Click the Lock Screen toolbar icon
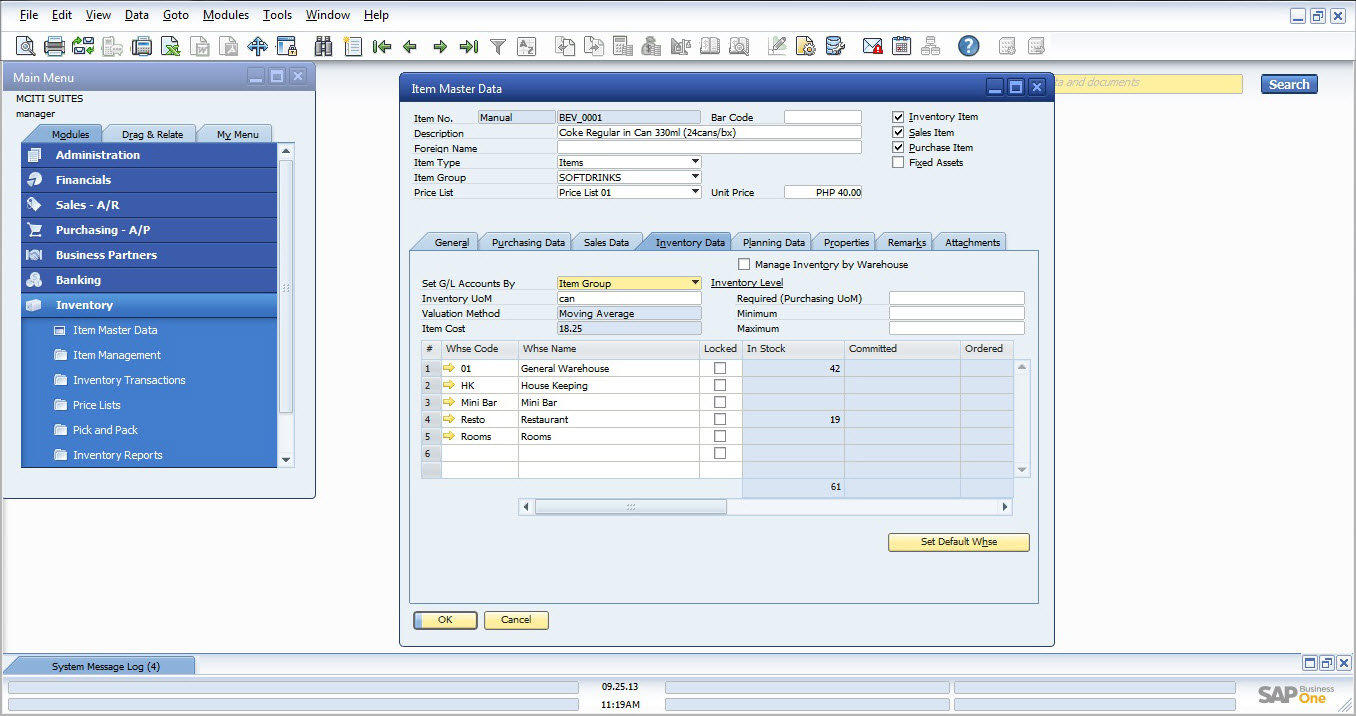The width and height of the screenshot is (1356, 716). pos(287,46)
